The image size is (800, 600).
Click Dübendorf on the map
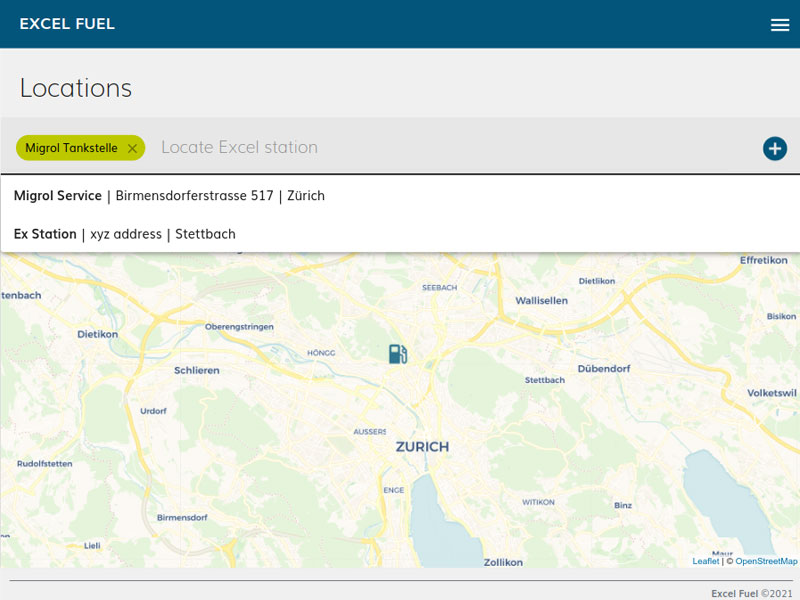click(x=603, y=369)
